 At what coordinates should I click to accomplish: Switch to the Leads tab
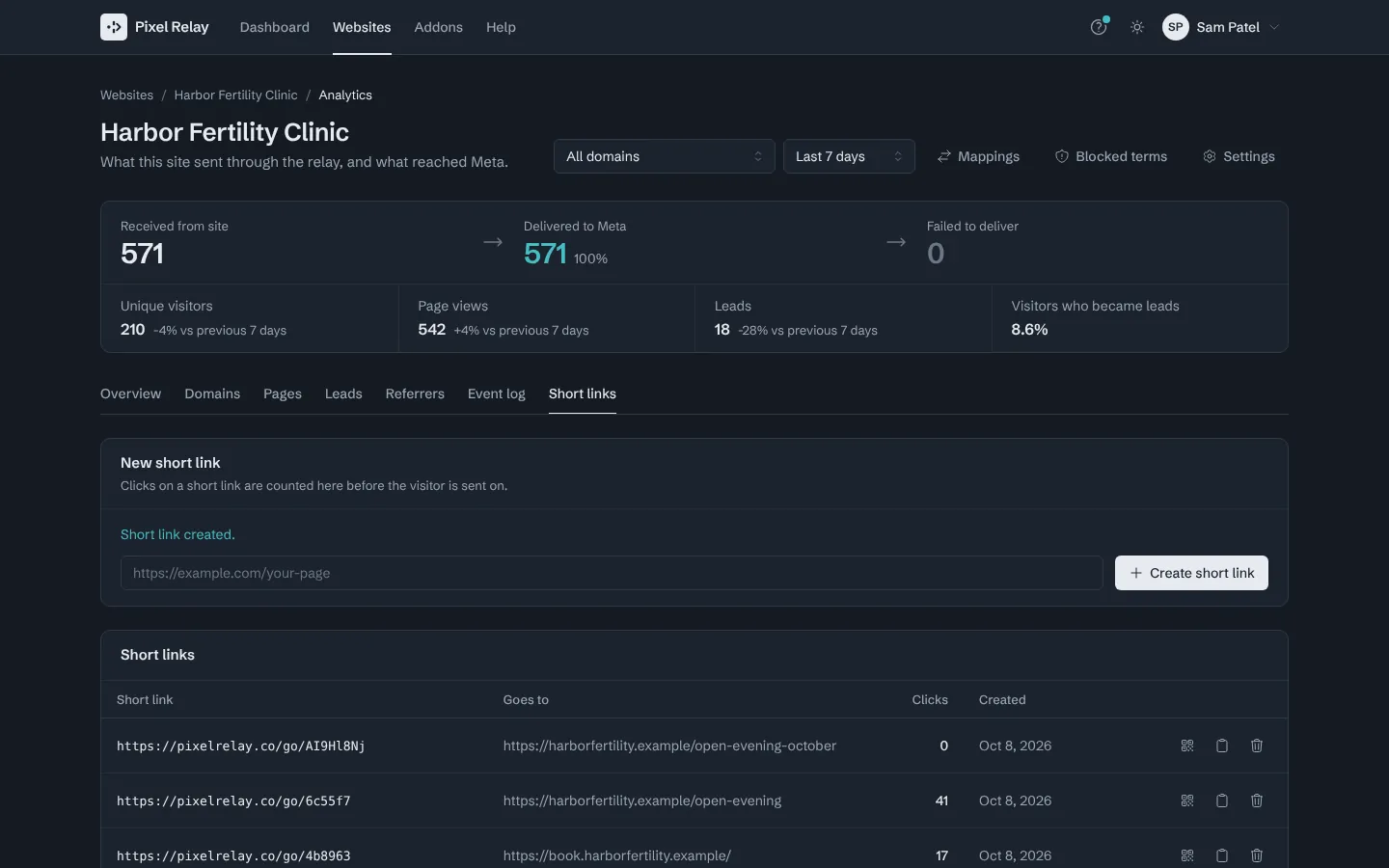point(343,393)
